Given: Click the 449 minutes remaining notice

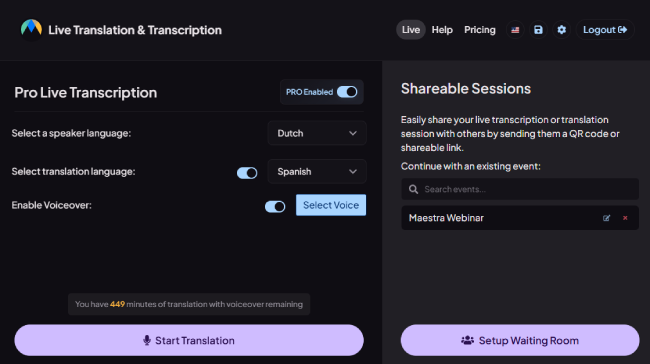Looking at the screenshot, I should (x=189, y=304).
